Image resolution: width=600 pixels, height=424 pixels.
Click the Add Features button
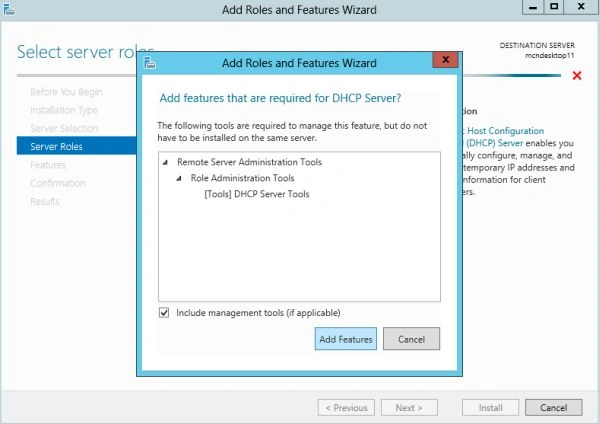[x=346, y=339]
